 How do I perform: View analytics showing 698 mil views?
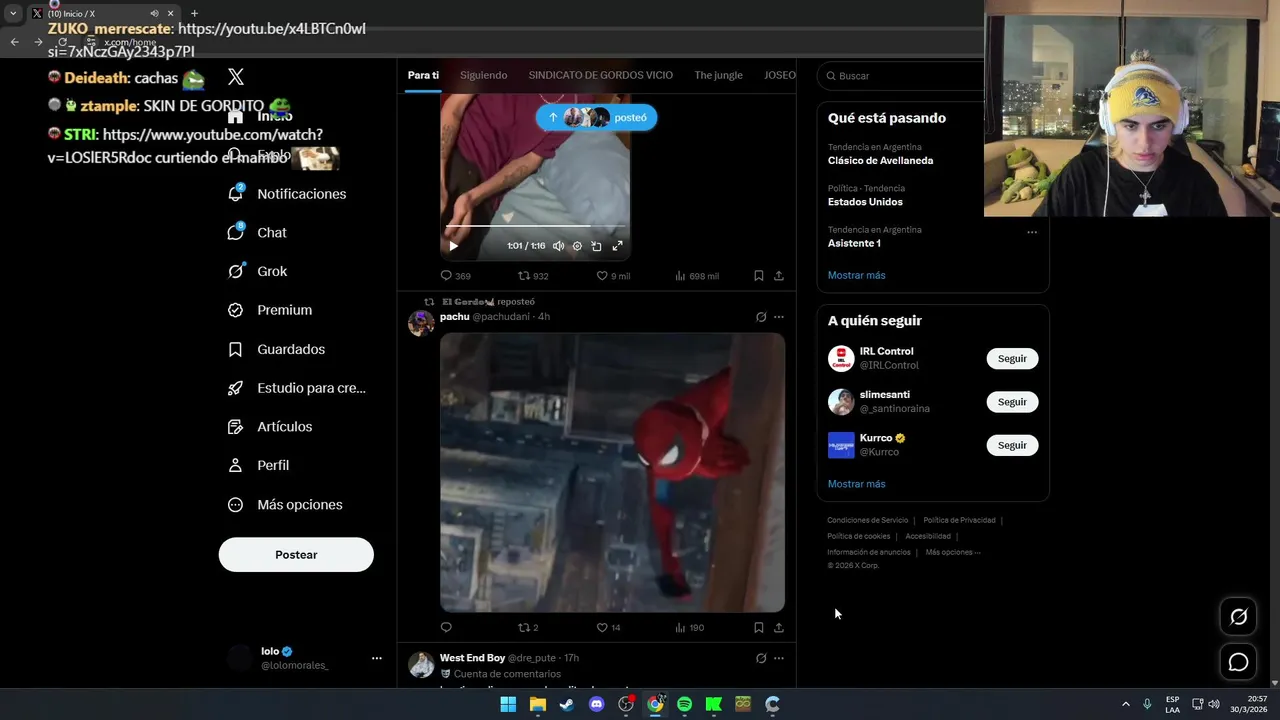(697, 276)
